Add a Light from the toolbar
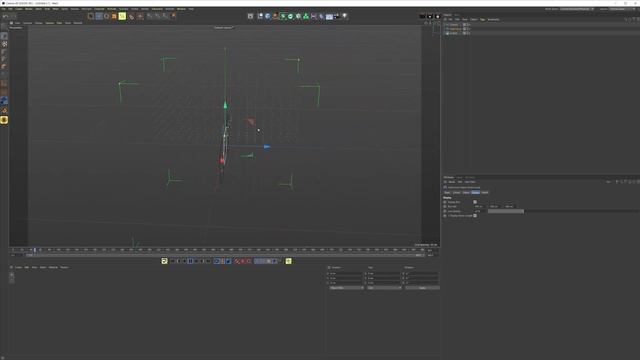640x360 pixels. tap(345, 16)
